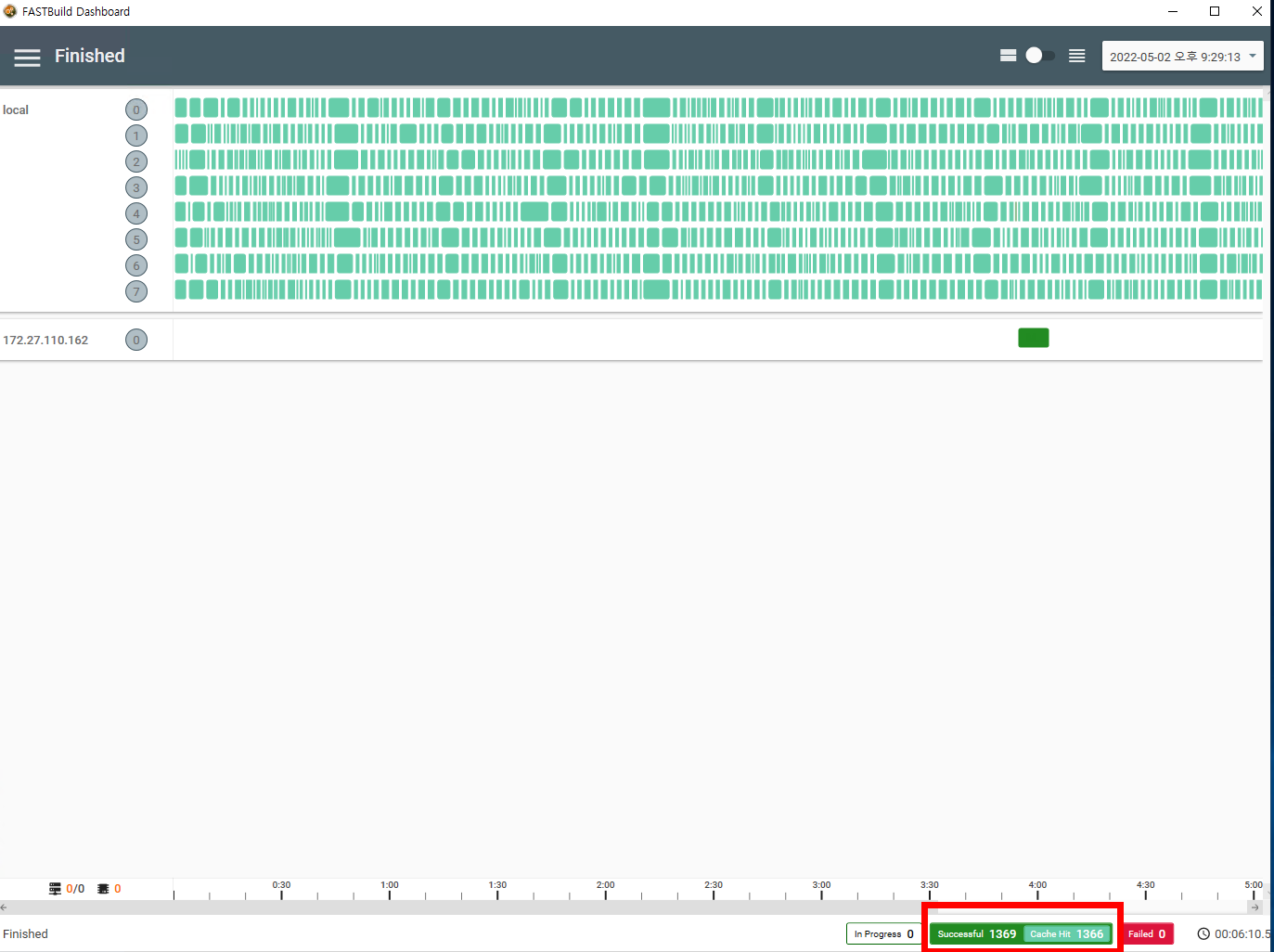1274x952 pixels.
Task: Click the Cache Hit 1366 badge
Action: click(1065, 933)
